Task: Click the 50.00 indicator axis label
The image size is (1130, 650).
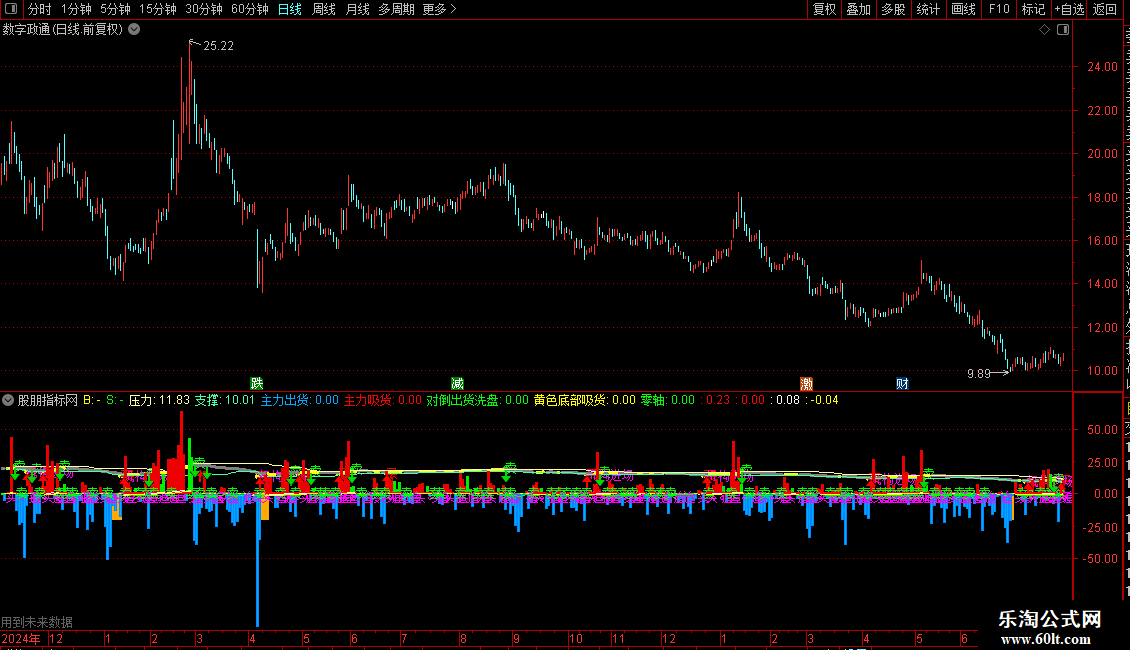Action: click(x=1102, y=429)
